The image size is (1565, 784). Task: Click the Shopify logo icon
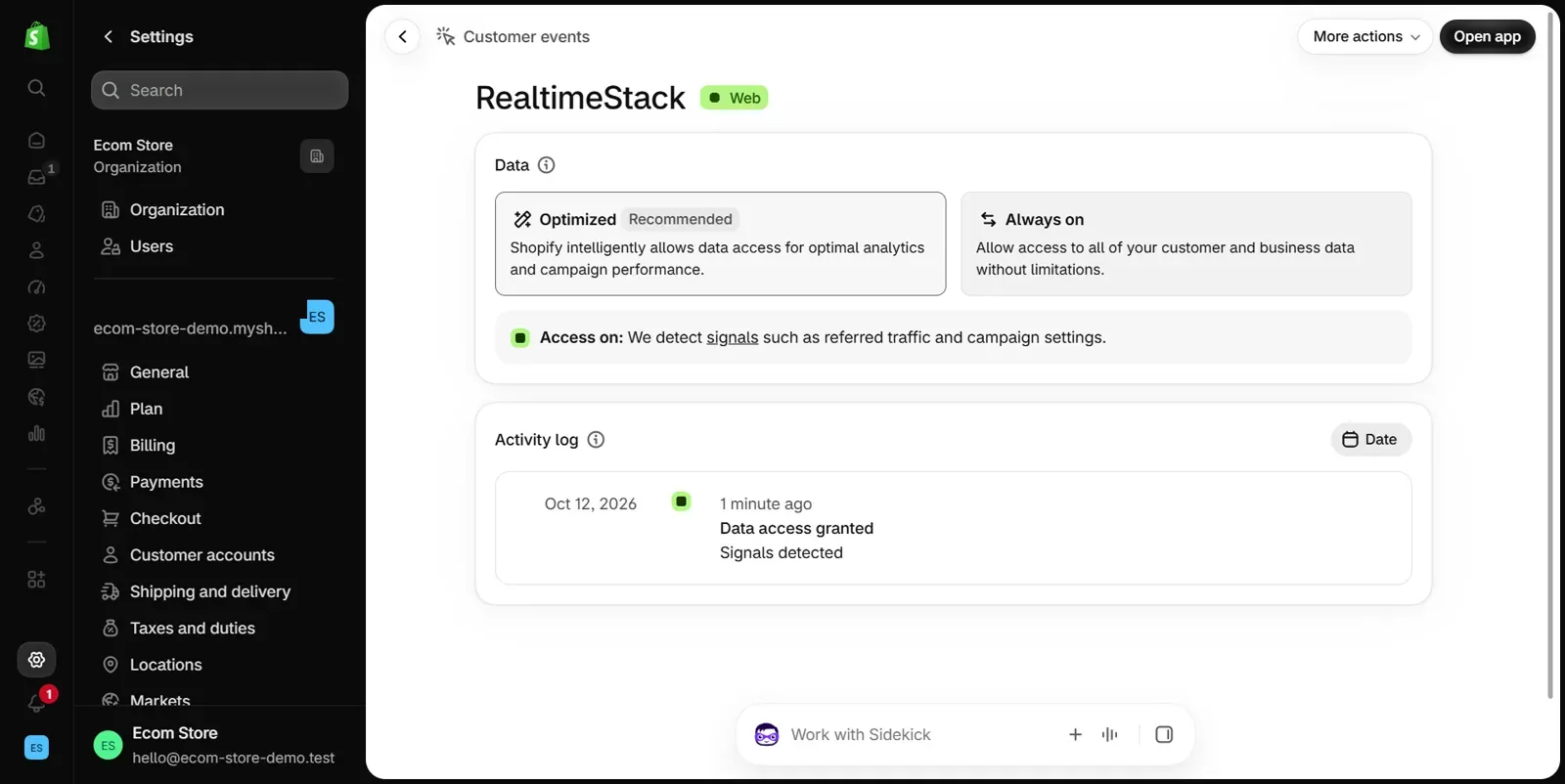36,36
